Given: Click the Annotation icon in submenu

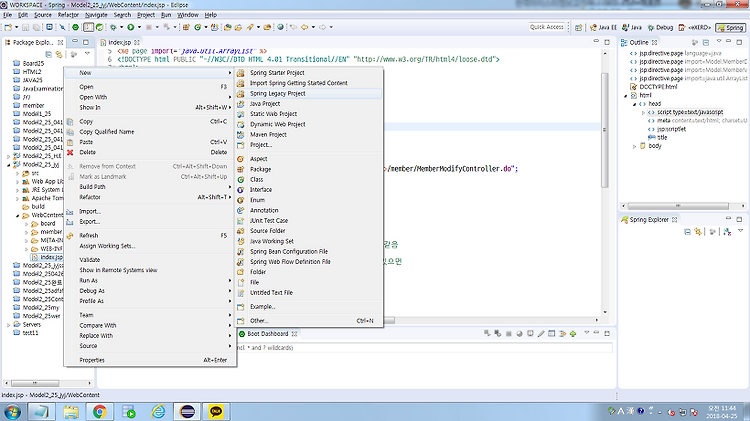Looking at the screenshot, I should (x=241, y=210).
